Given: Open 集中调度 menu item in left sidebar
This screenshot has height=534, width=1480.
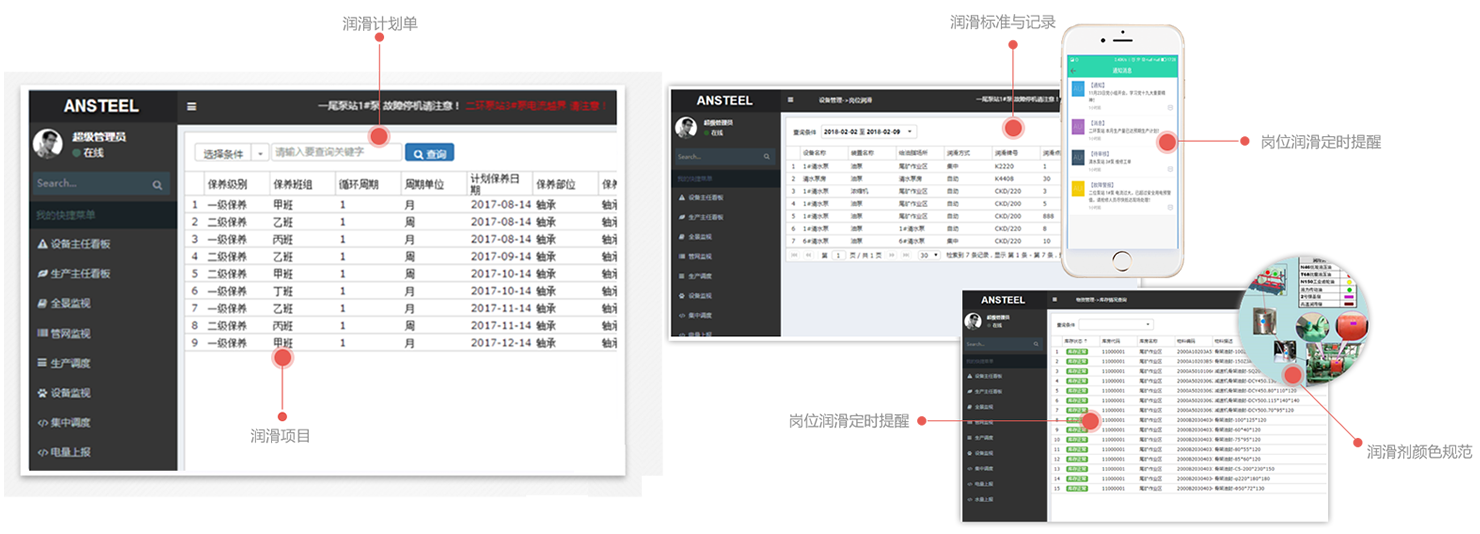Looking at the screenshot, I should tap(74, 423).
